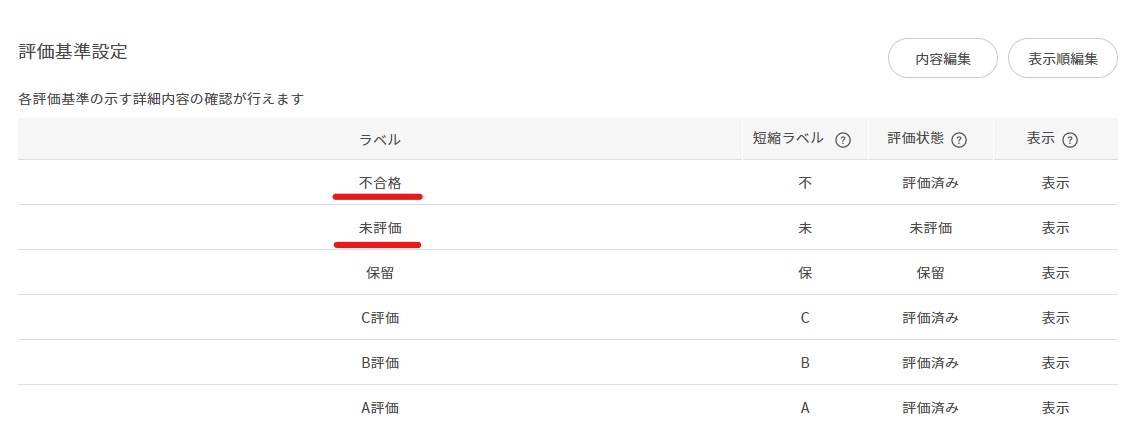
Task: Click help icon next to 表示 header
Action: (x=1070, y=141)
